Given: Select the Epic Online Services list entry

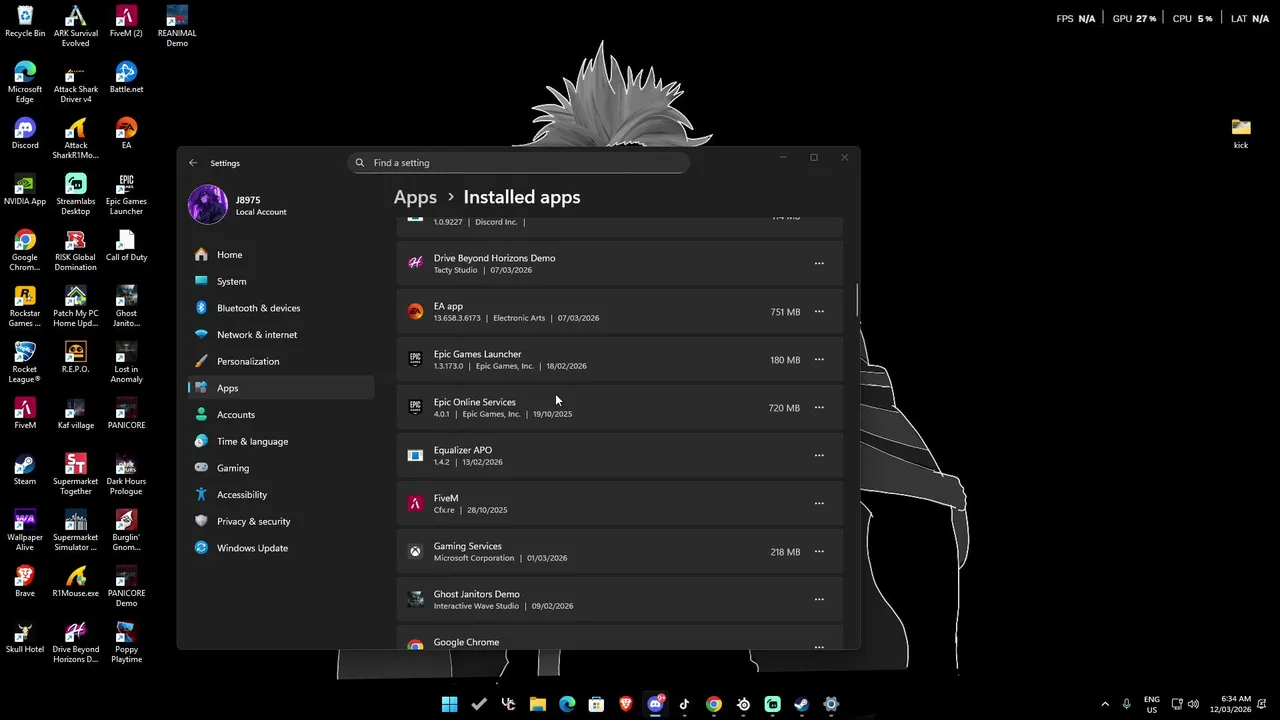Looking at the screenshot, I should pyautogui.click(x=620, y=408).
